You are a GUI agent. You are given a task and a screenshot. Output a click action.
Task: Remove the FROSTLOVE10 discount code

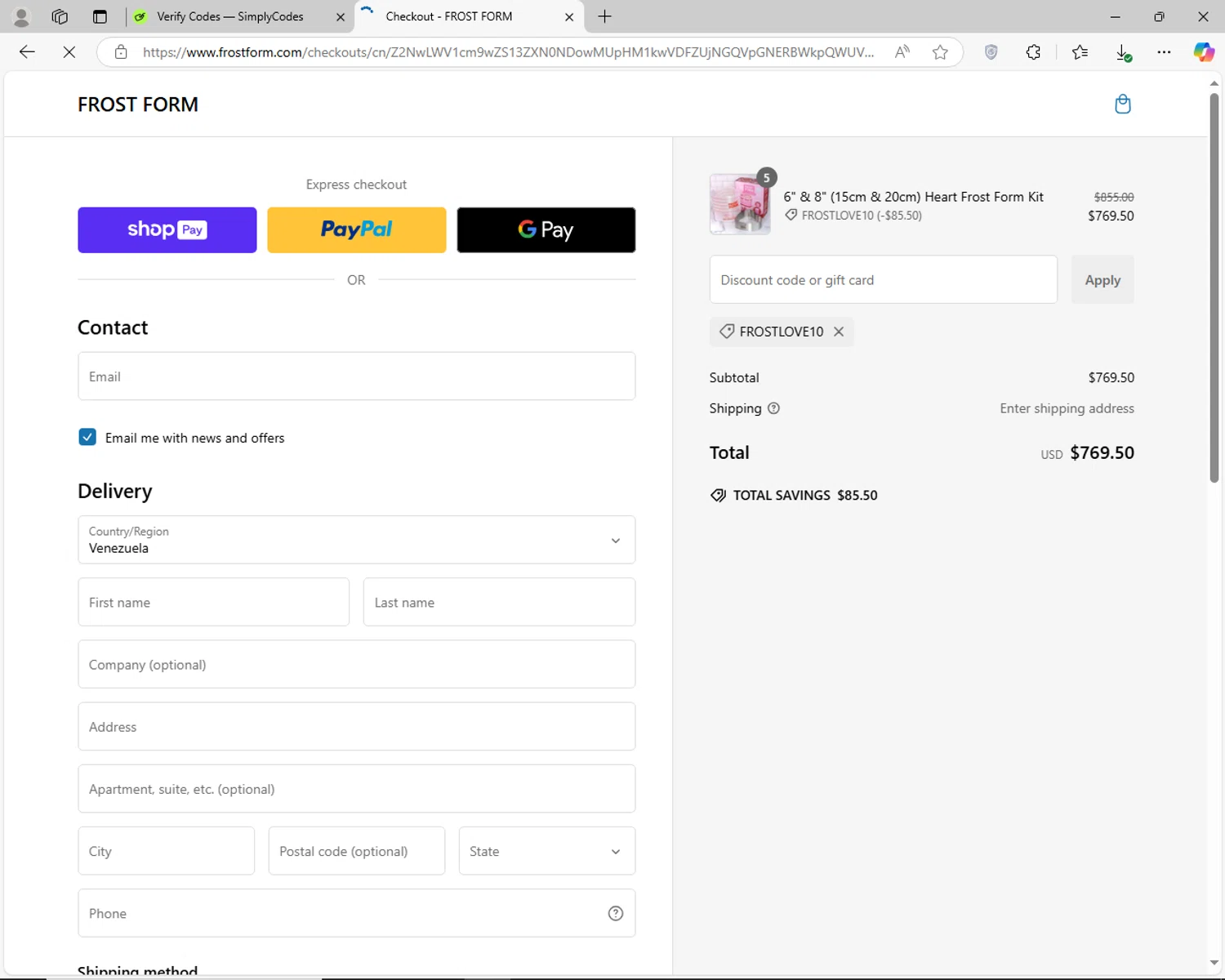[x=839, y=332]
